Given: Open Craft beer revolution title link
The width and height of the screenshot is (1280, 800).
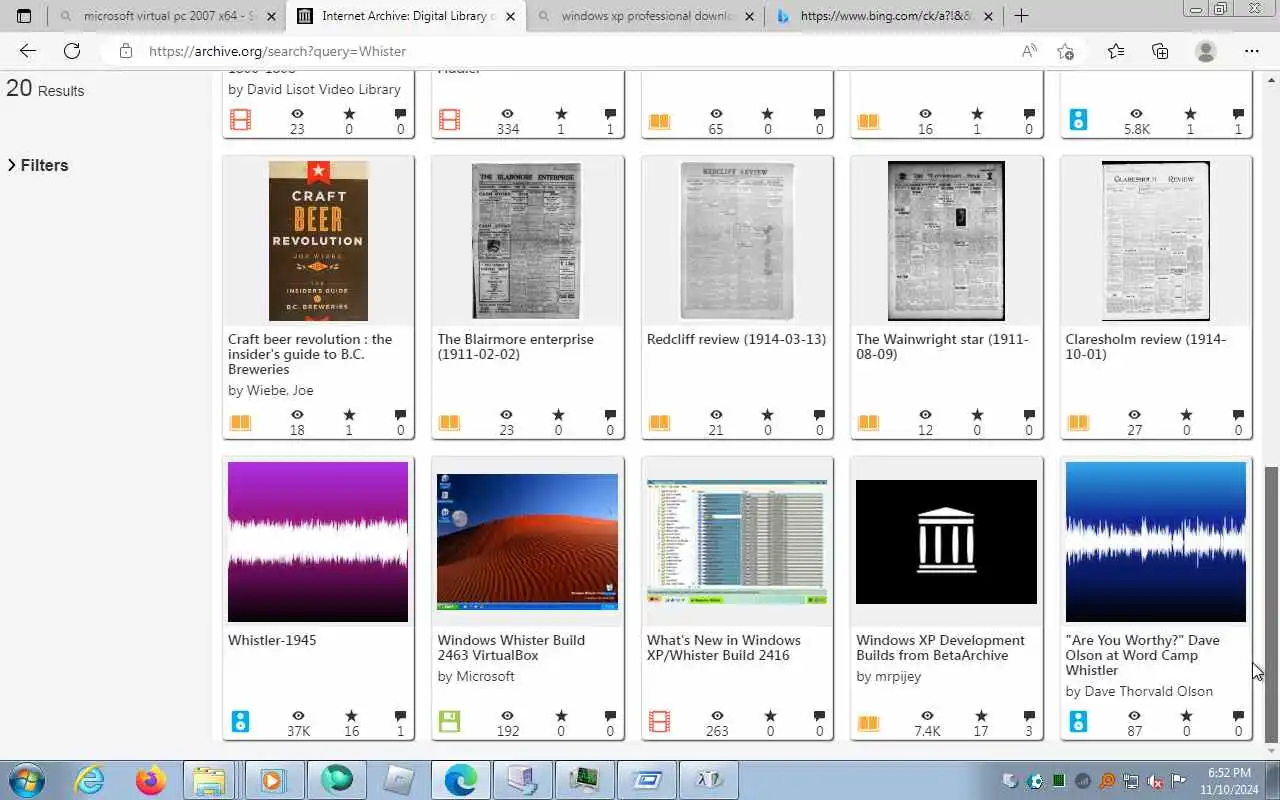Looking at the screenshot, I should 310,354.
